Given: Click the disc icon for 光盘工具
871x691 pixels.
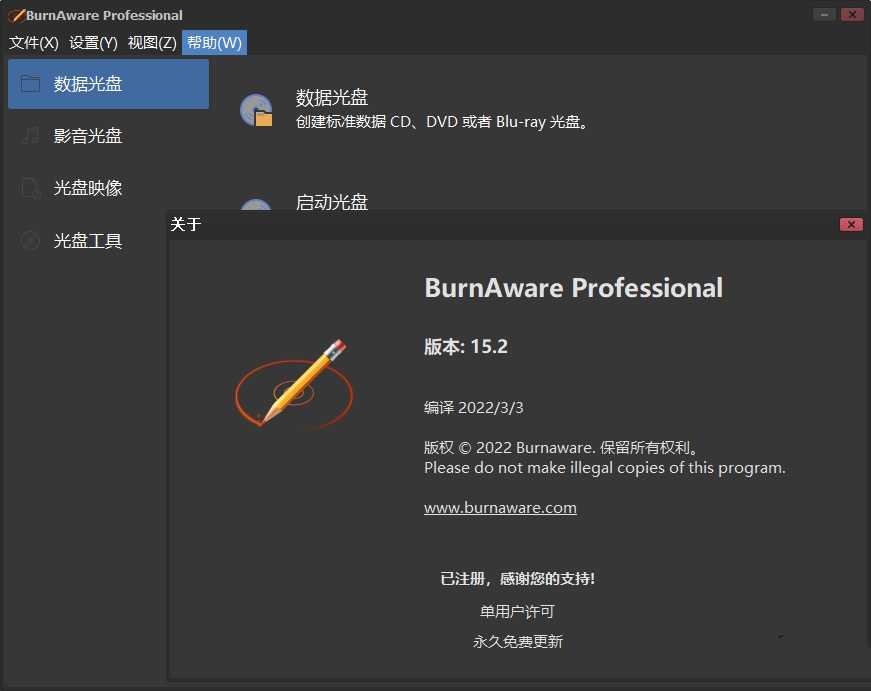Looking at the screenshot, I should (x=31, y=240).
